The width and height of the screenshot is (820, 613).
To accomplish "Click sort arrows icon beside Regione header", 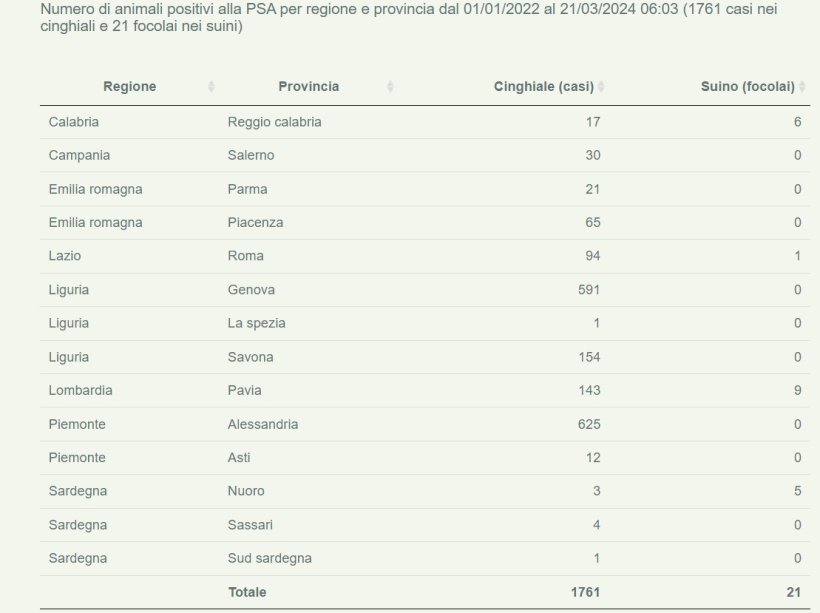I will point(211,87).
